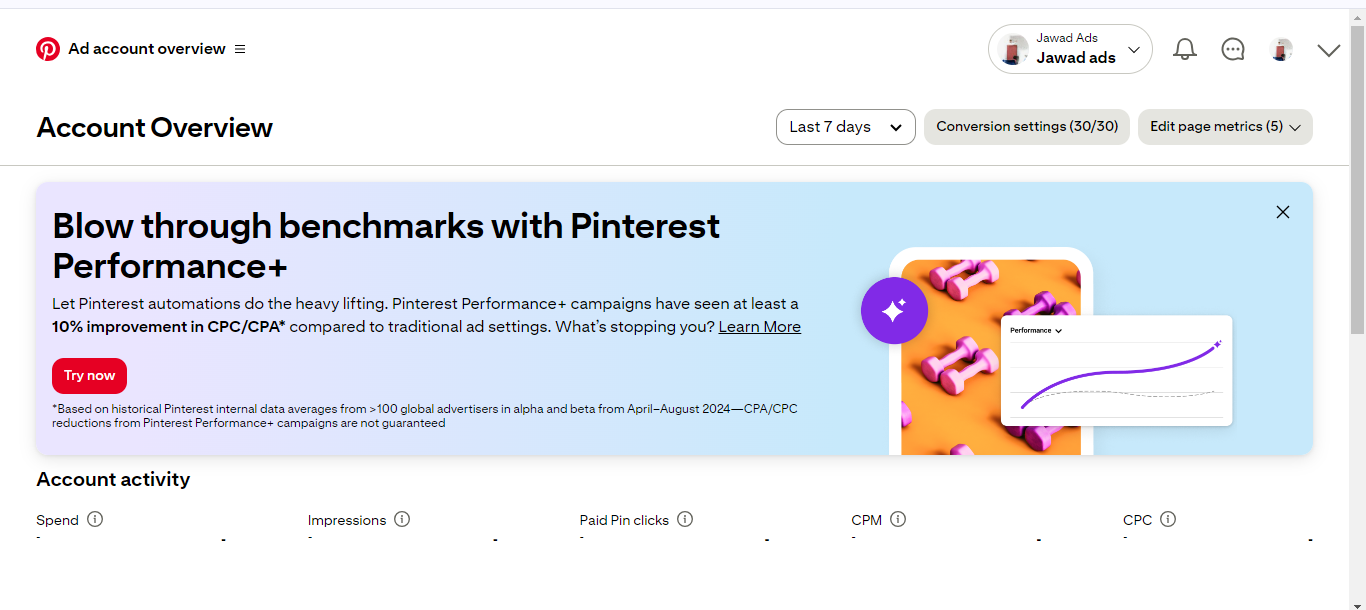Click the Performance chart thumbnail in banner
The width and height of the screenshot is (1366, 610).
(x=1116, y=370)
